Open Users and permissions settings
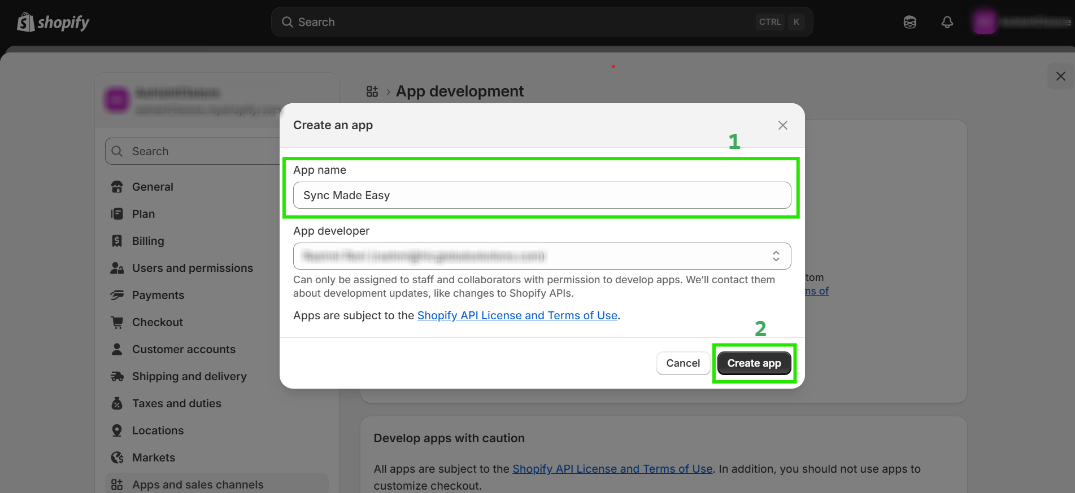The height and width of the screenshot is (493, 1075). tap(192, 268)
